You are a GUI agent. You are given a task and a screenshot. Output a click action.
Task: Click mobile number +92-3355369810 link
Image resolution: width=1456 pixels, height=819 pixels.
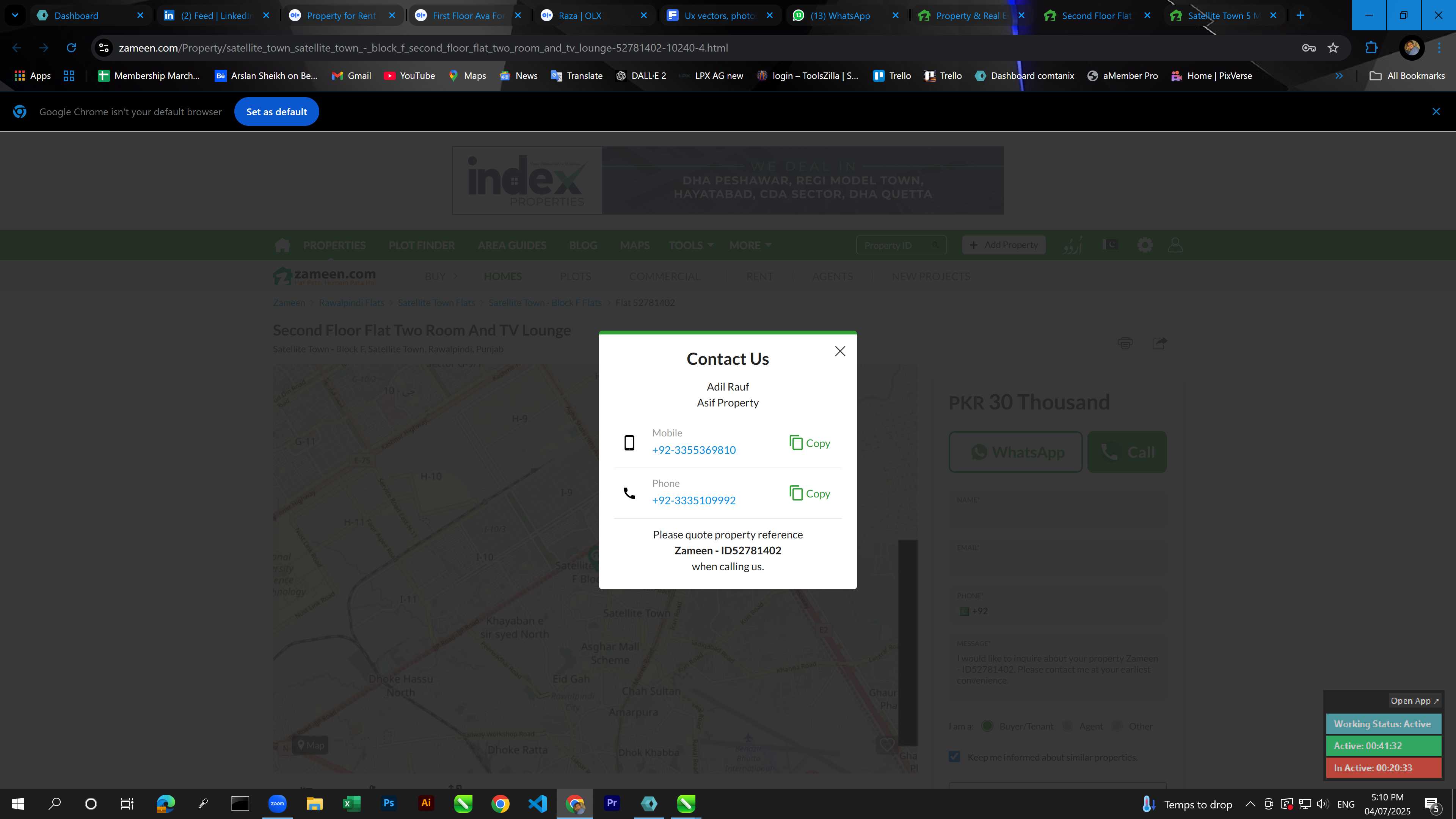point(693,450)
